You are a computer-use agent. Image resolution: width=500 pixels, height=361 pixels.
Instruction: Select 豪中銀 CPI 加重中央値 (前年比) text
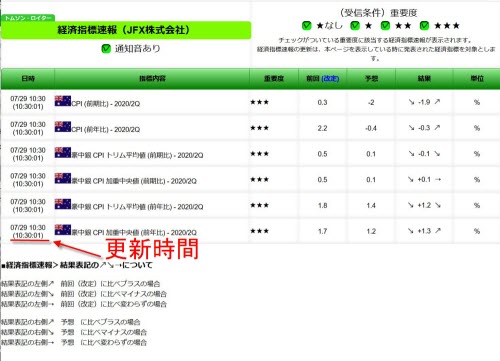pyautogui.click(x=134, y=232)
